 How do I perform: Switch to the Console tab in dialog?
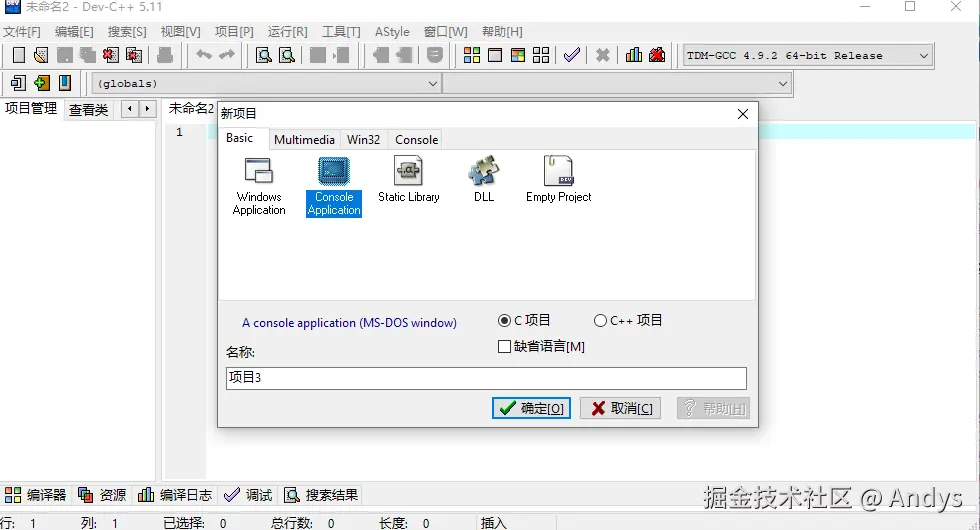(x=416, y=139)
